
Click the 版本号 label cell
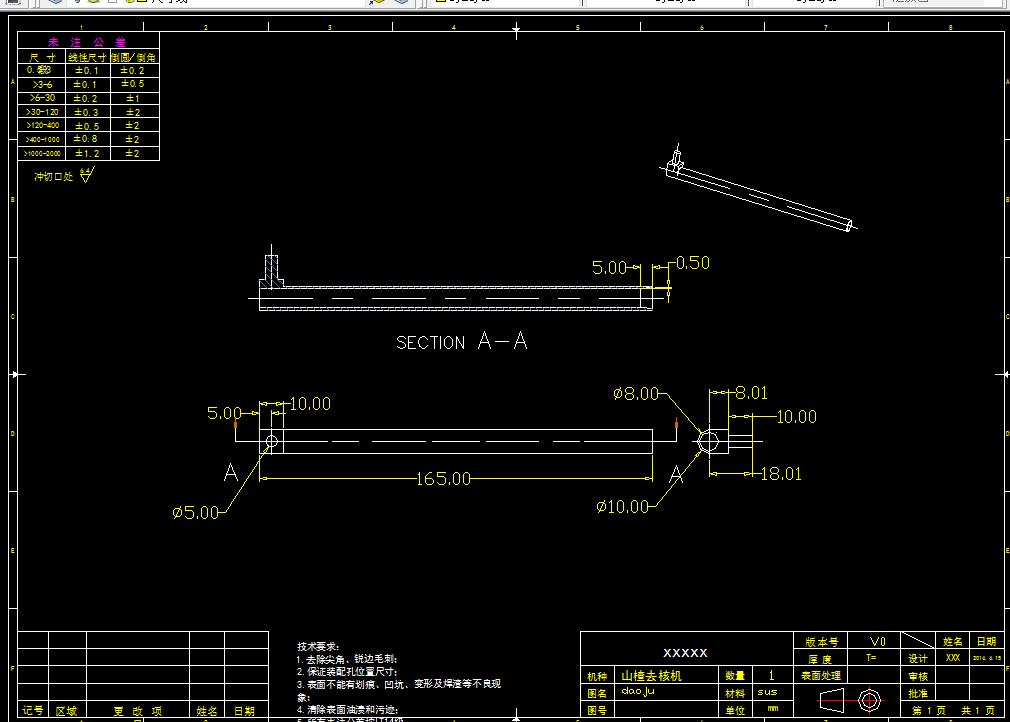point(822,642)
